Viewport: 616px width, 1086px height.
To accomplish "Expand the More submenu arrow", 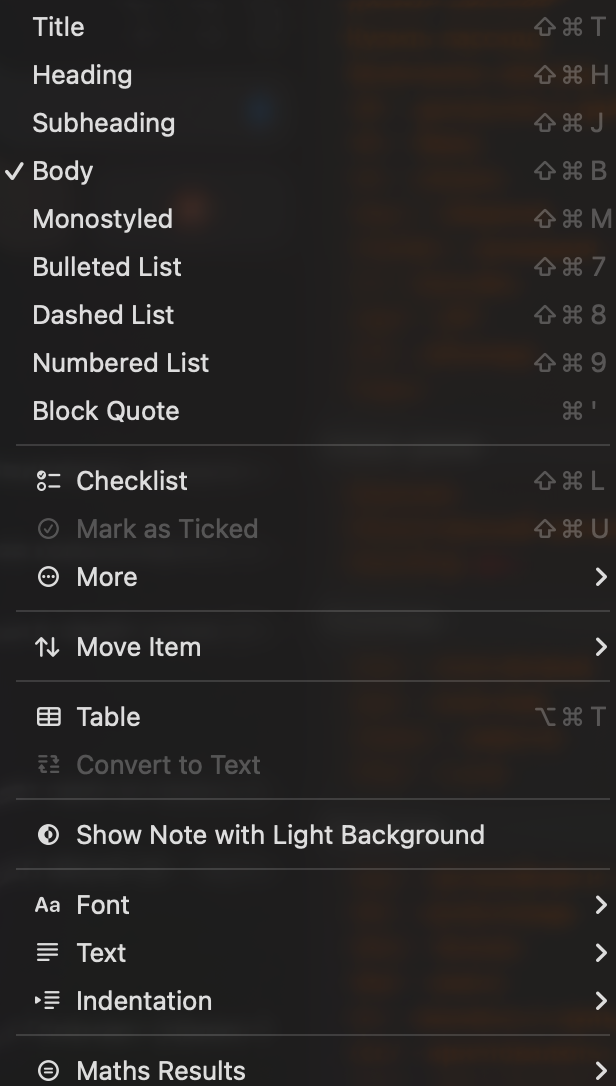I will [600, 577].
